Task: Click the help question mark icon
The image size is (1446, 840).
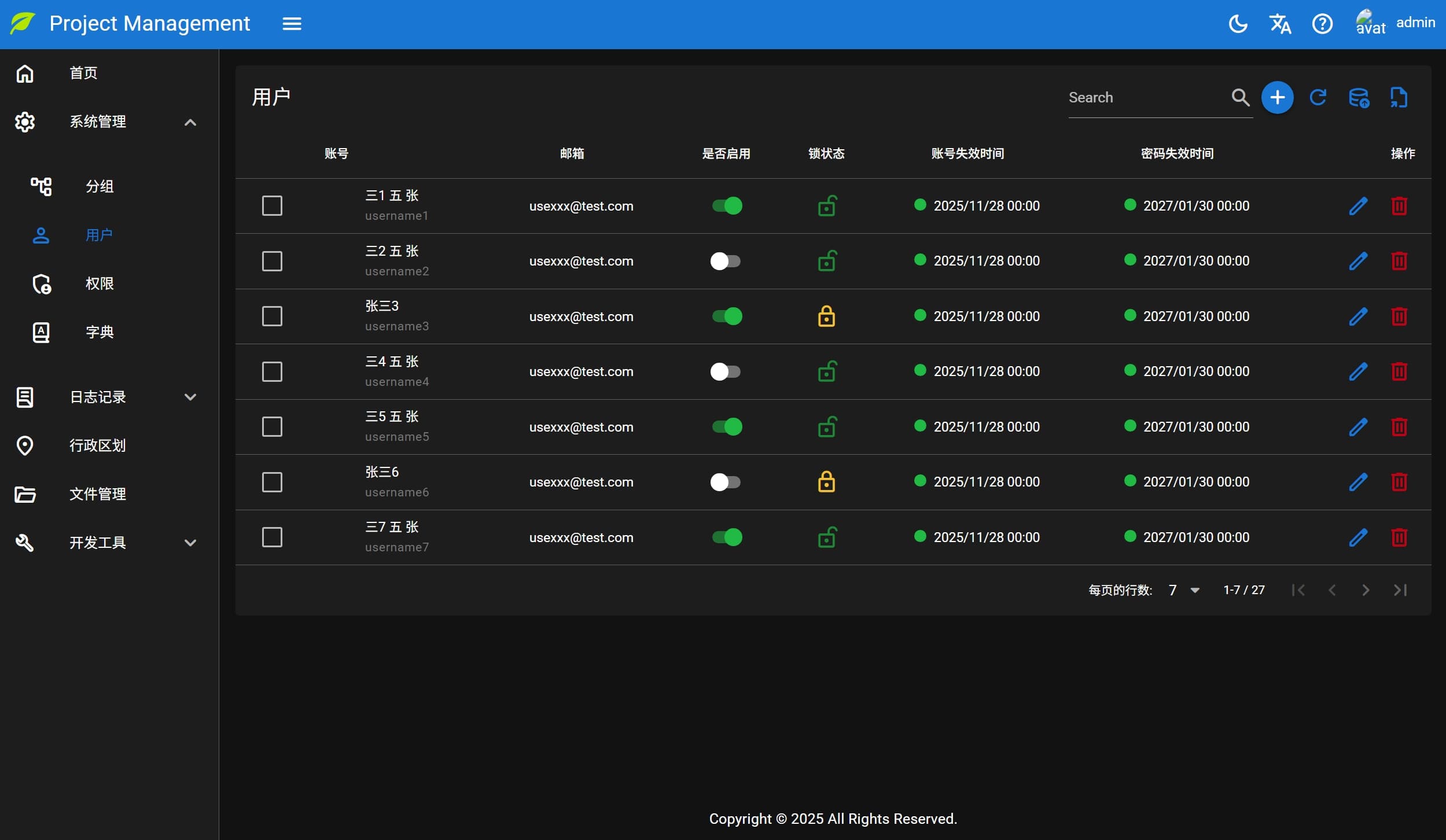Action: click(1322, 24)
